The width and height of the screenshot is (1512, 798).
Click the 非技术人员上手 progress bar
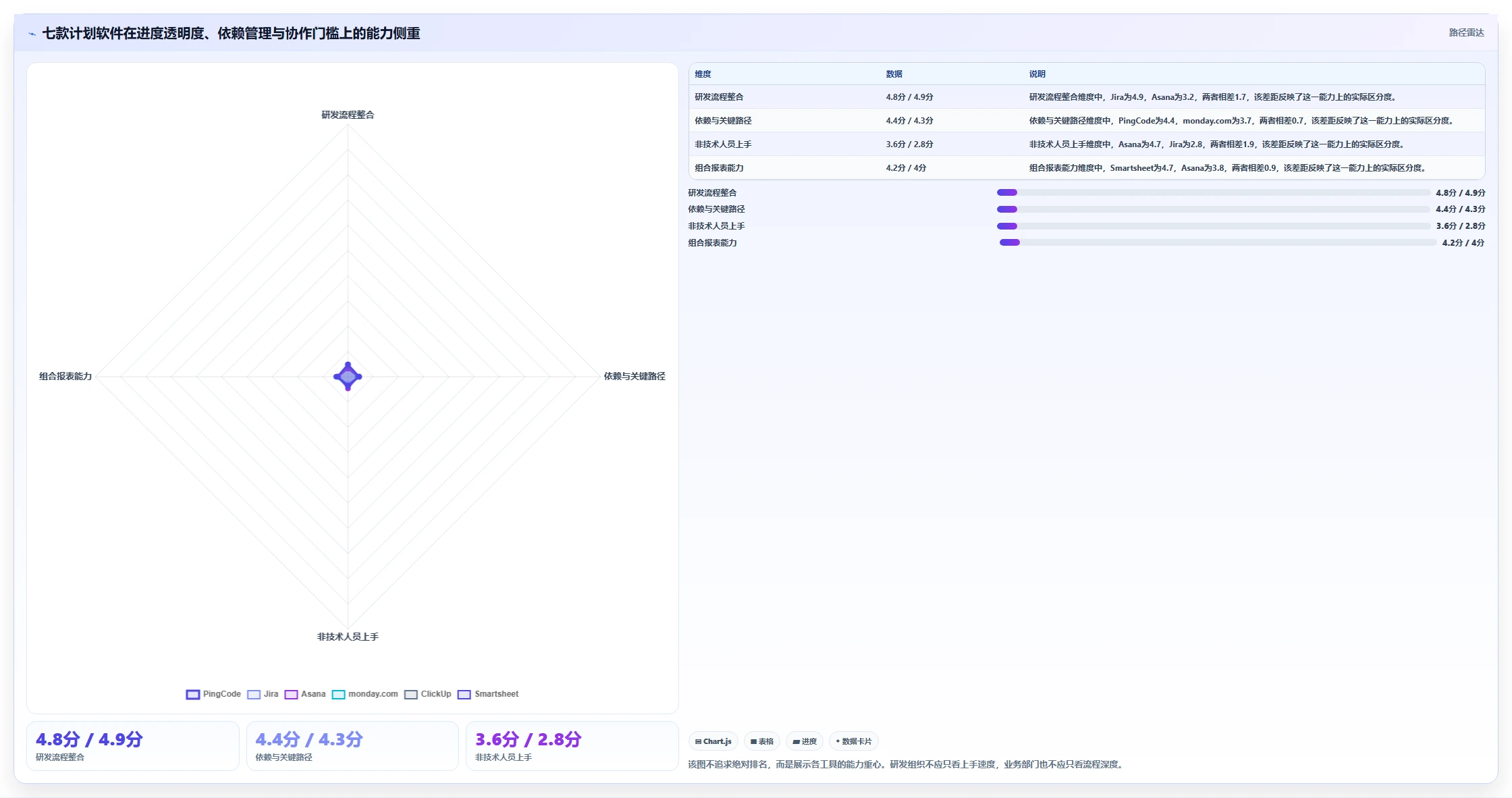coord(1214,226)
